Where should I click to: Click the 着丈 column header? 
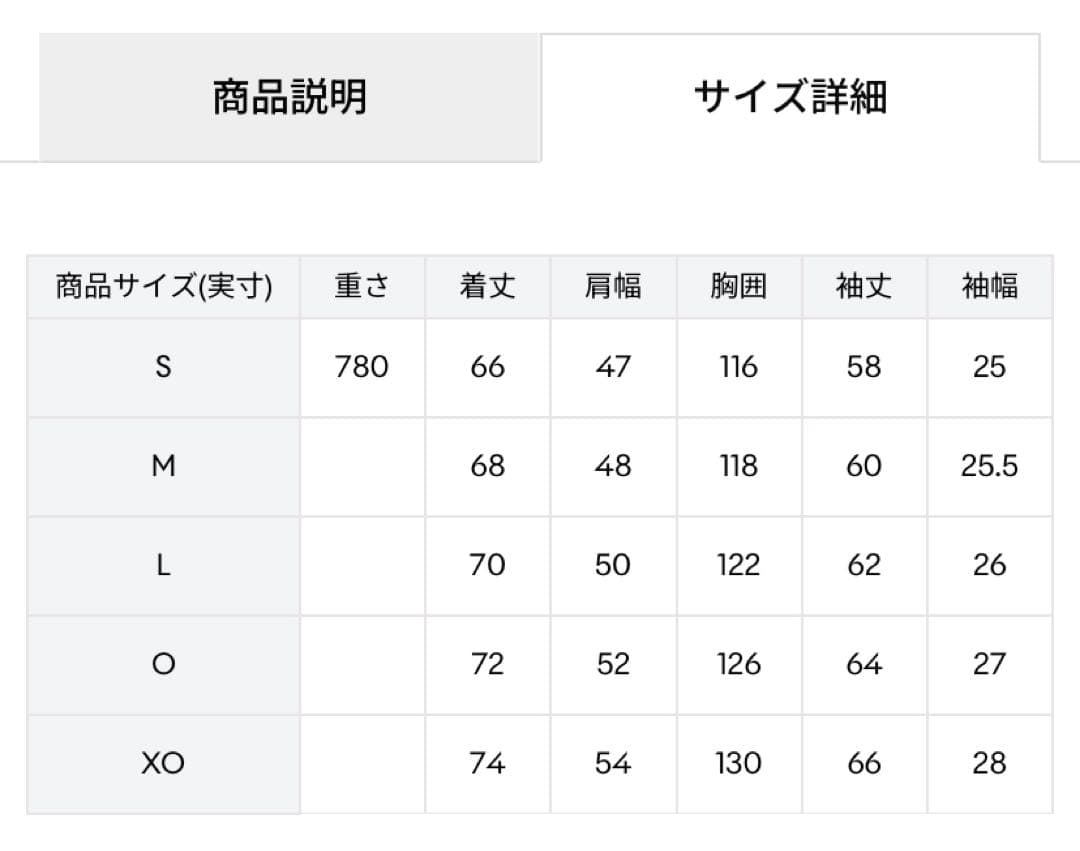click(487, 287)
